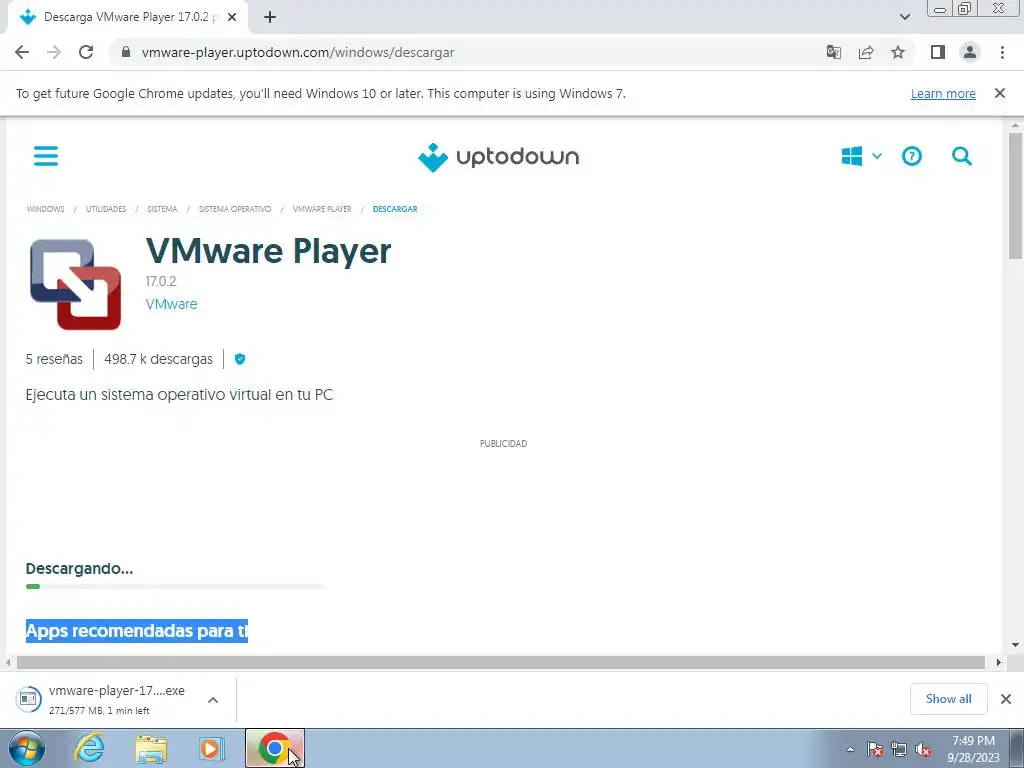1024x768 pixels.
Task: Open the volume tray icon
Action: tap(923, 749)
